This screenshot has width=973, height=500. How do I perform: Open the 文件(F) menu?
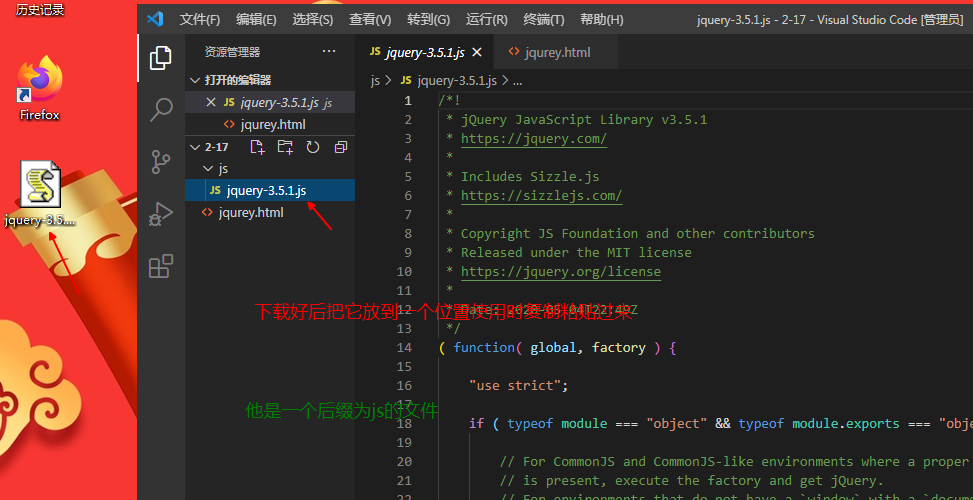coord(200,19)
